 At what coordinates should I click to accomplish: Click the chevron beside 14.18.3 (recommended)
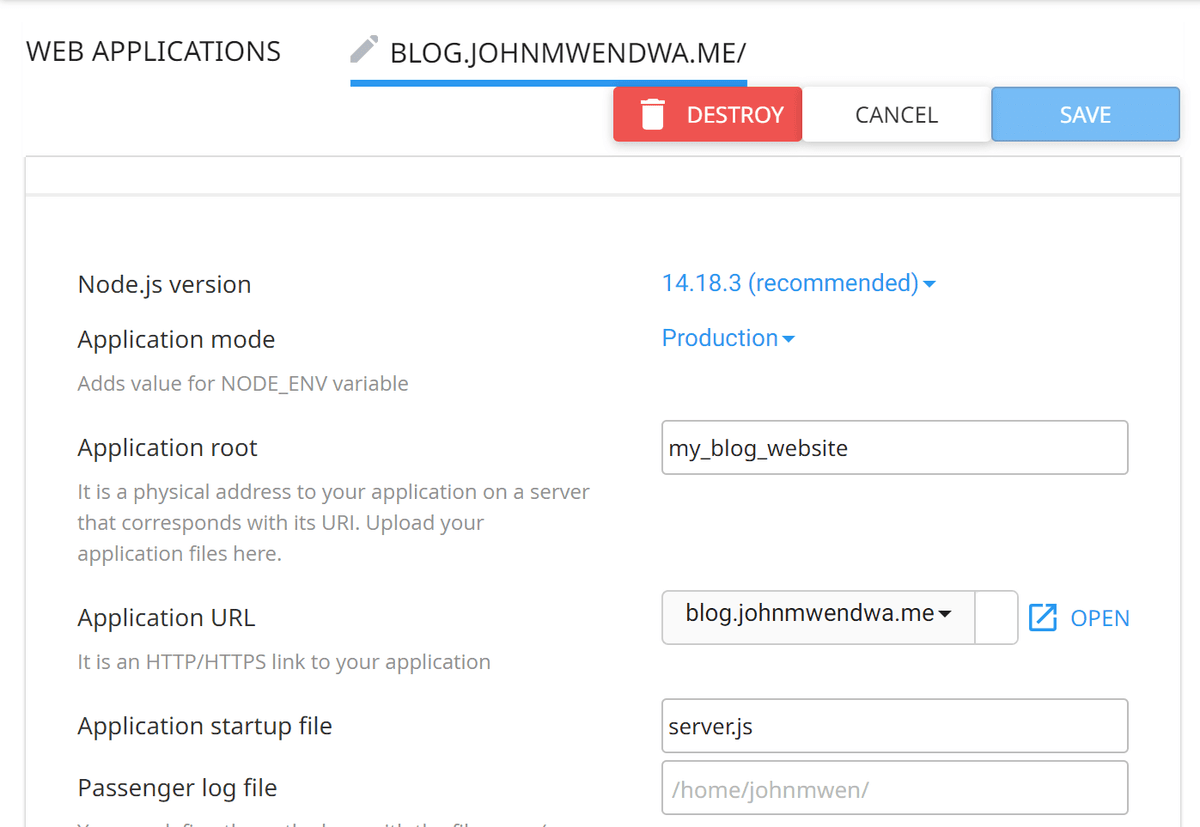pyautogui.click(x=931, y=284)
